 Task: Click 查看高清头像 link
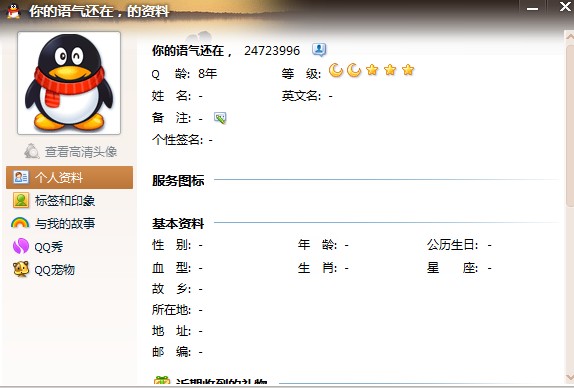click(x=81, y=152)
